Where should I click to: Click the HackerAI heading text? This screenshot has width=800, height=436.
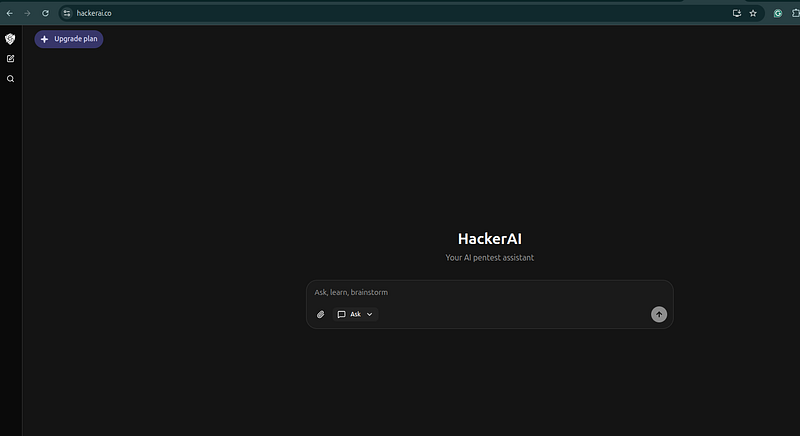coord(490,239)
